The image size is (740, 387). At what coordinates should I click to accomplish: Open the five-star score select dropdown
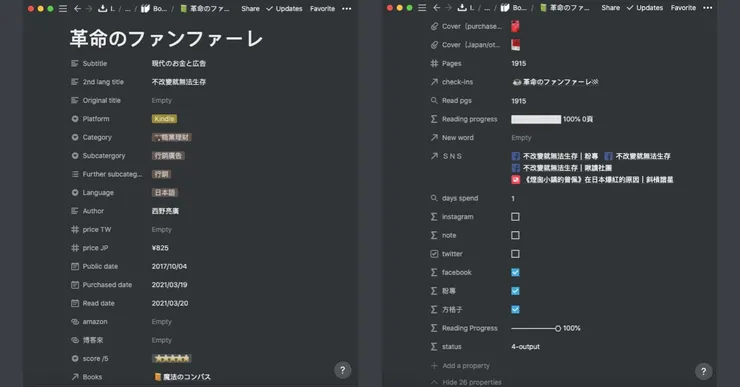pos(171,359)
